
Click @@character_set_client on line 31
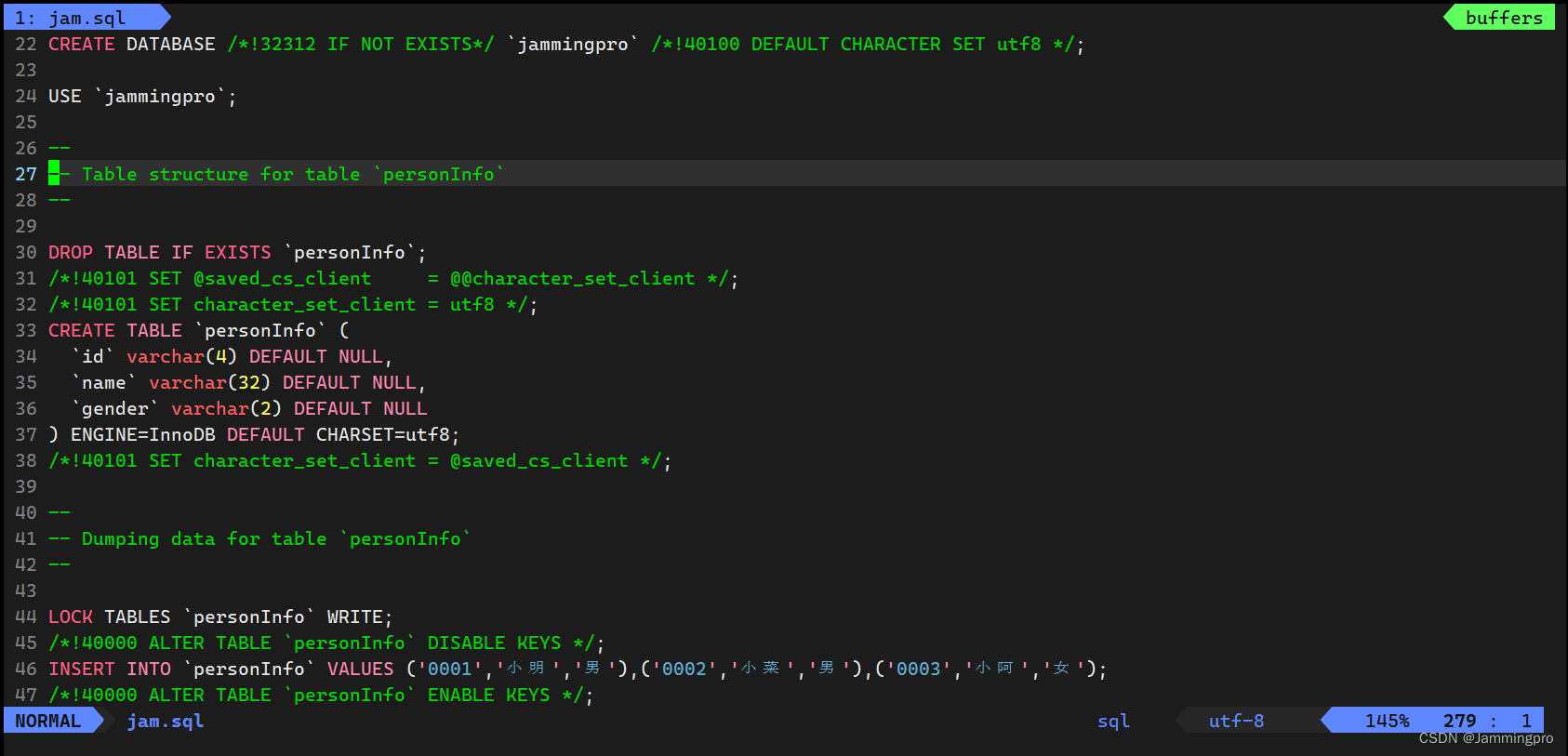click(573, 278)
